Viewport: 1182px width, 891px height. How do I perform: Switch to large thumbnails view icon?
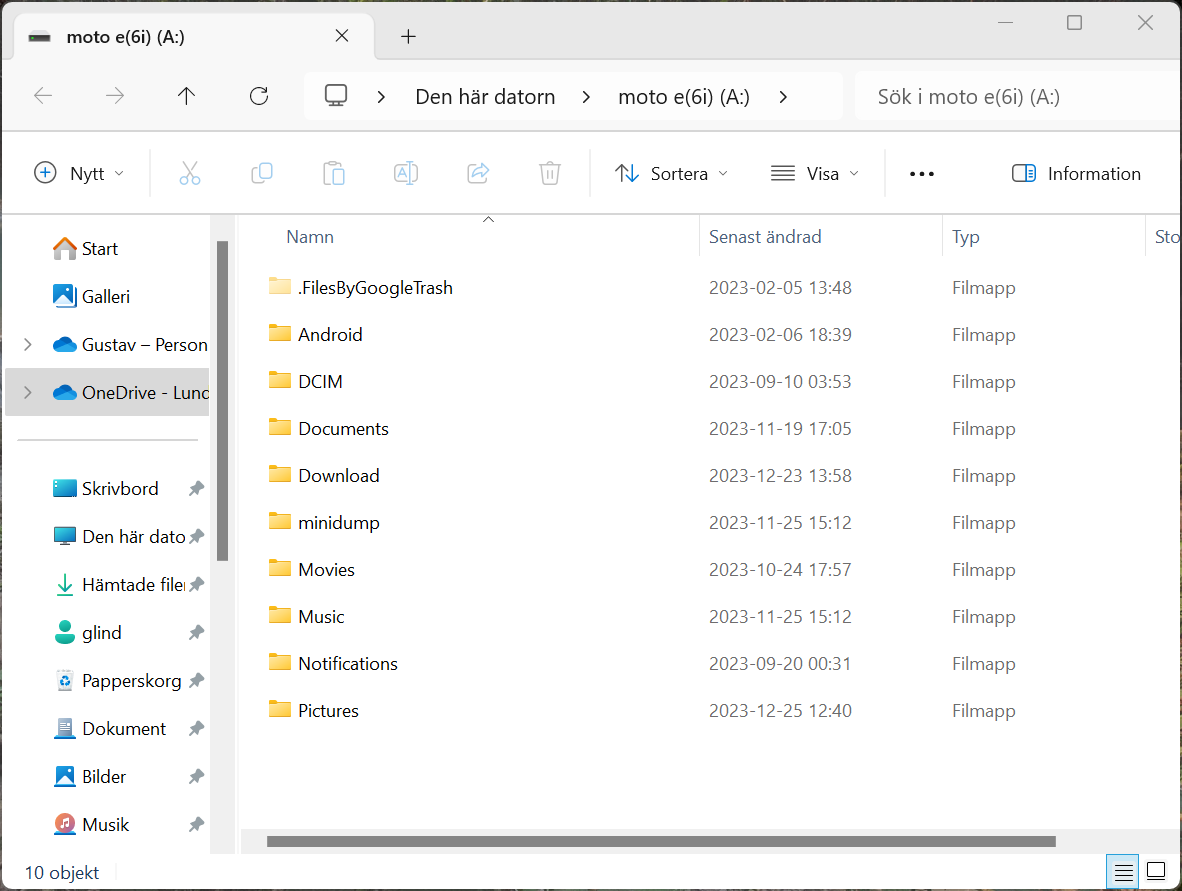[x=1156, y=871]
